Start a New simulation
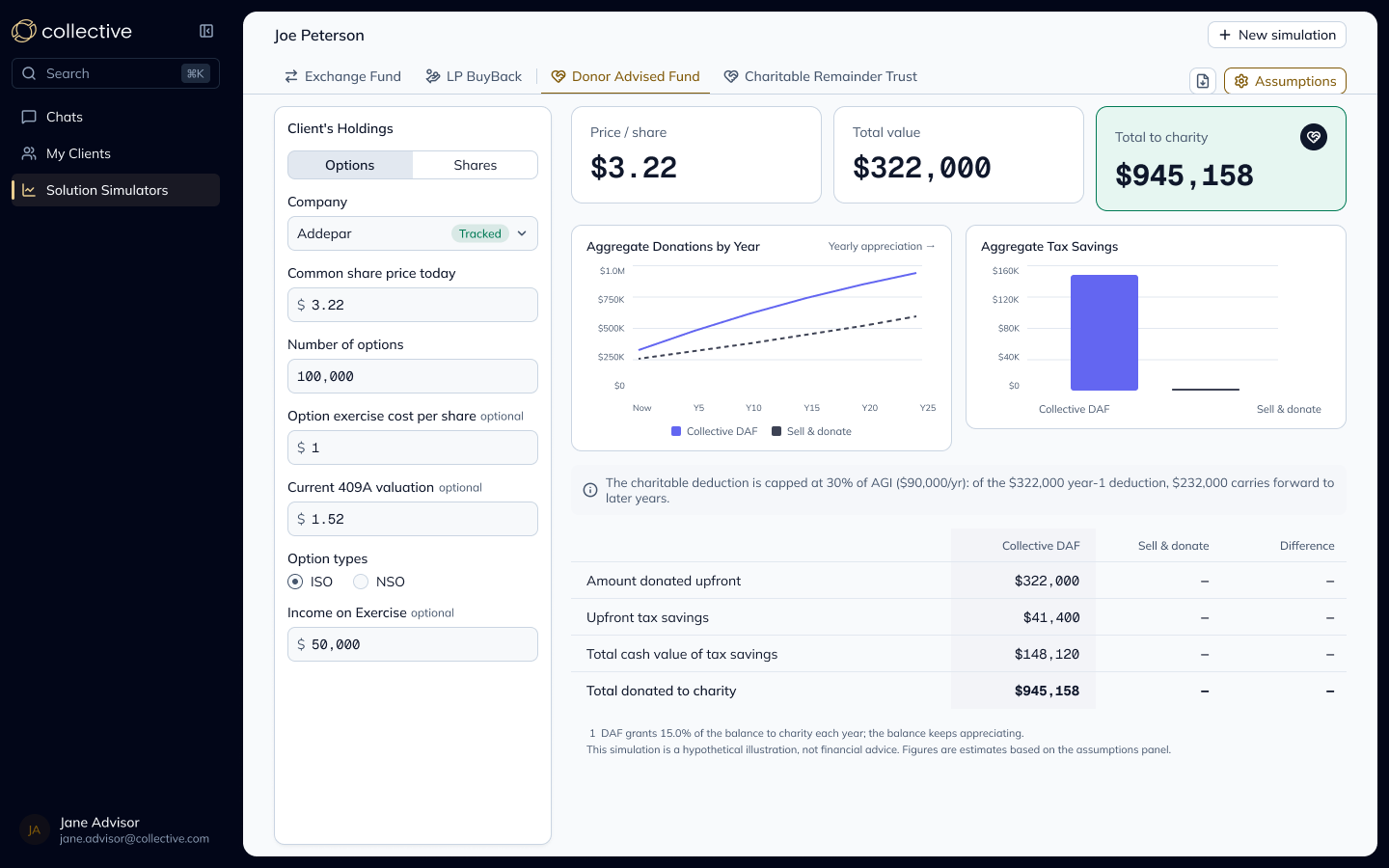The height and width of the screenshot is (868, 1389). (1277, 35)
